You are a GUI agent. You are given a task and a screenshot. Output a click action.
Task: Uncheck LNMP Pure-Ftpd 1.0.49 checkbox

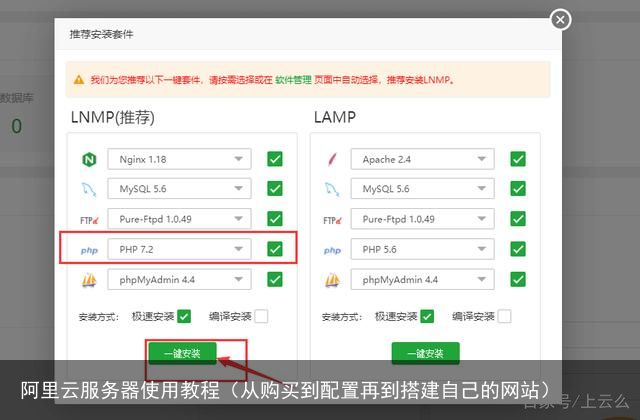(x=275, y=219)
